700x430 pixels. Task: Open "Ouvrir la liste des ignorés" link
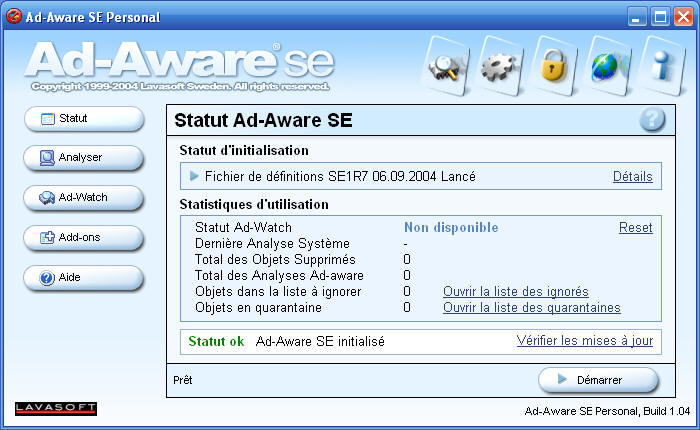515,292
